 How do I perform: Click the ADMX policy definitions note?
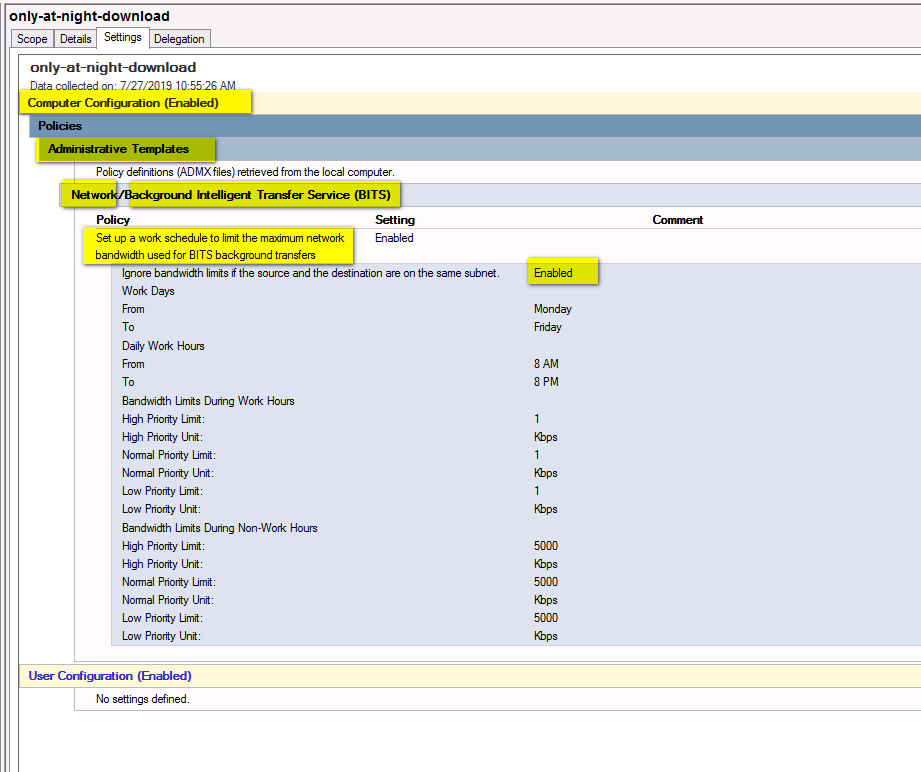point(245,172)
